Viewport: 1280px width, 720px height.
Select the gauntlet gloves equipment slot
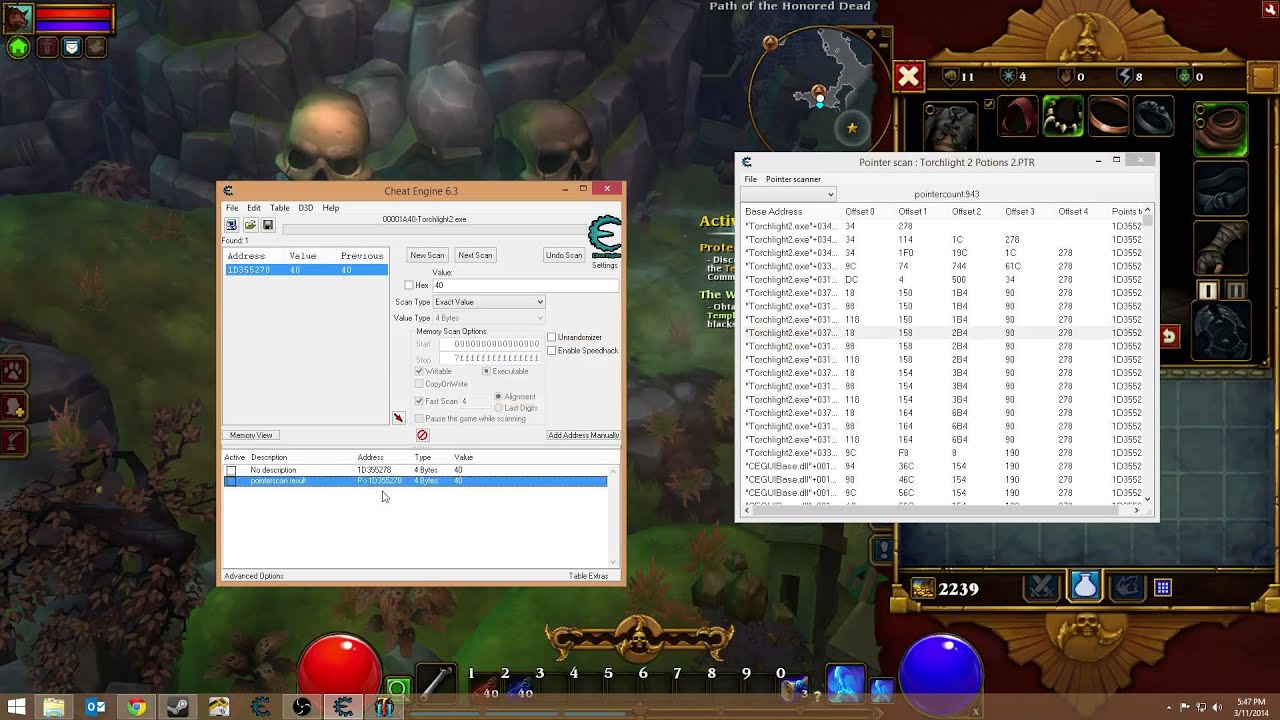1221,248
